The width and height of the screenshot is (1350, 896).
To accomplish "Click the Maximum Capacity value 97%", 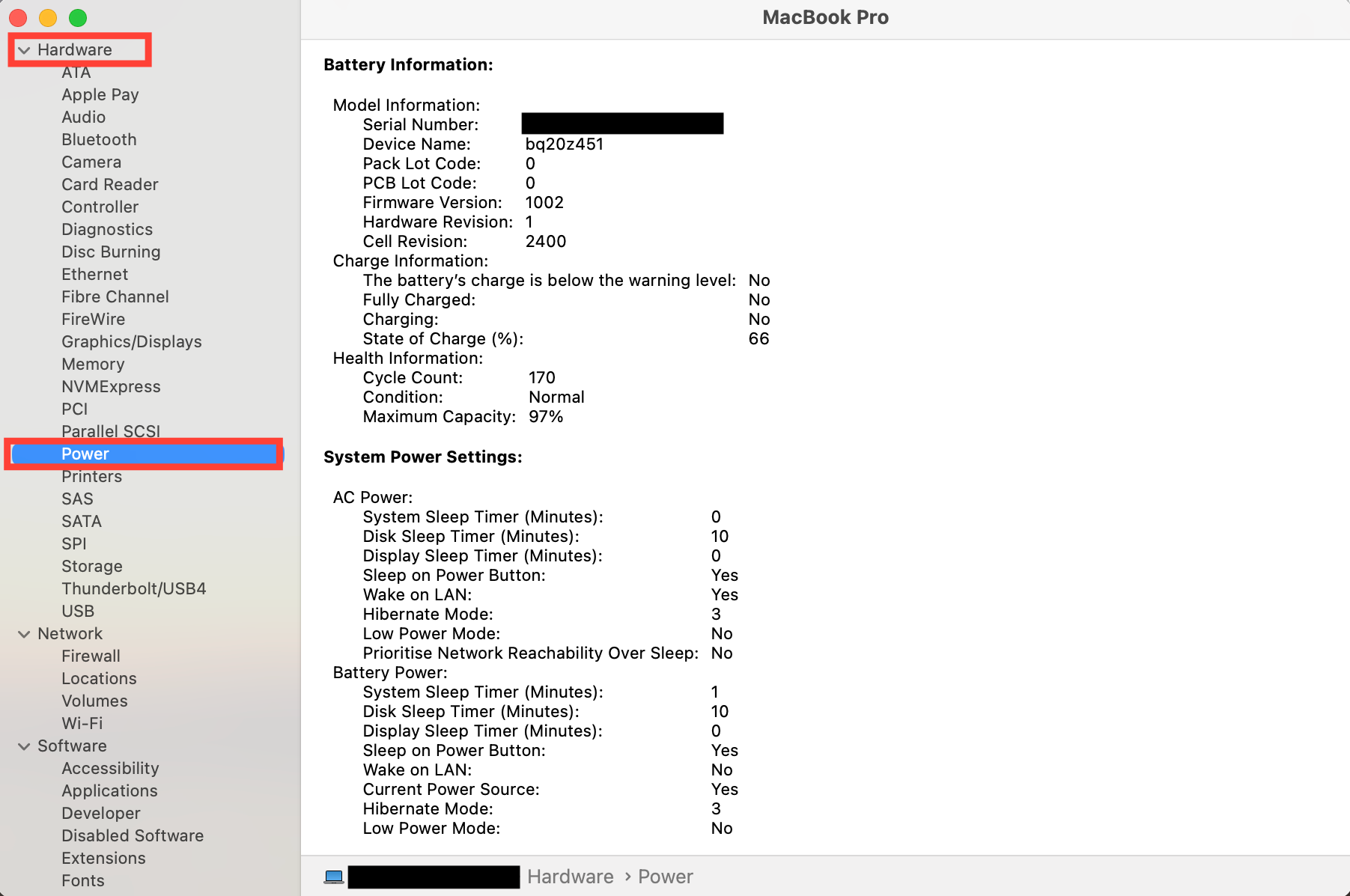I will [546, 417].
